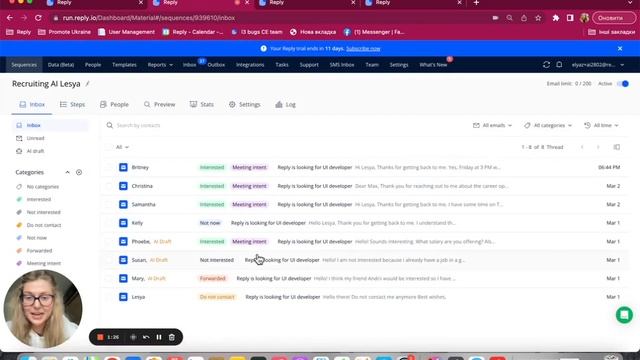Open What's New in navigation
Viewport: 640px width, 360px height.
click(x=433, y=64)
